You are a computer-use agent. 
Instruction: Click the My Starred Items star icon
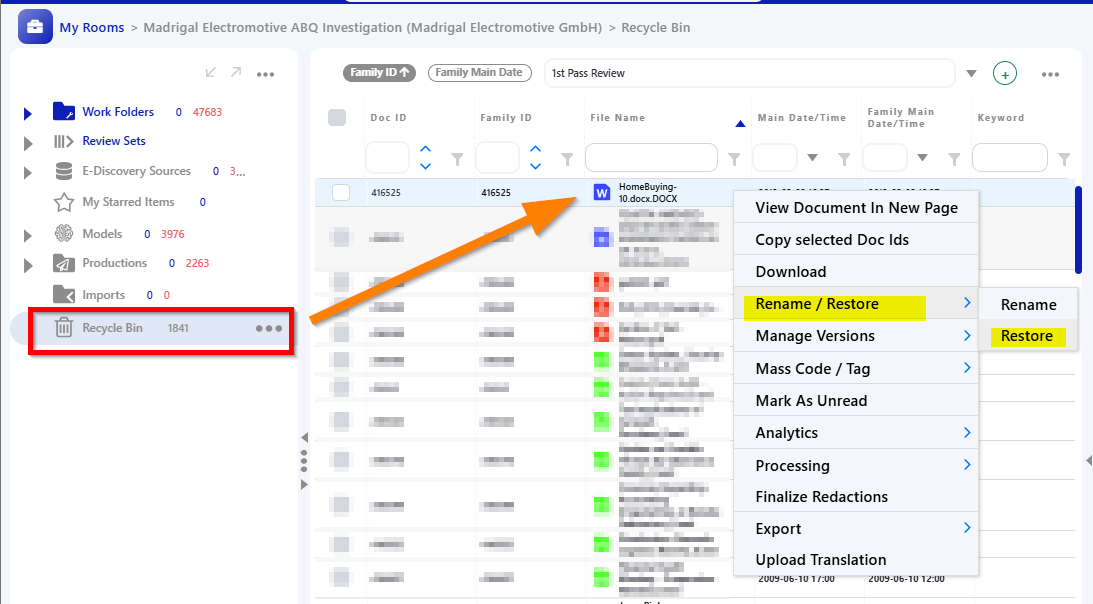tap(63, 202)
